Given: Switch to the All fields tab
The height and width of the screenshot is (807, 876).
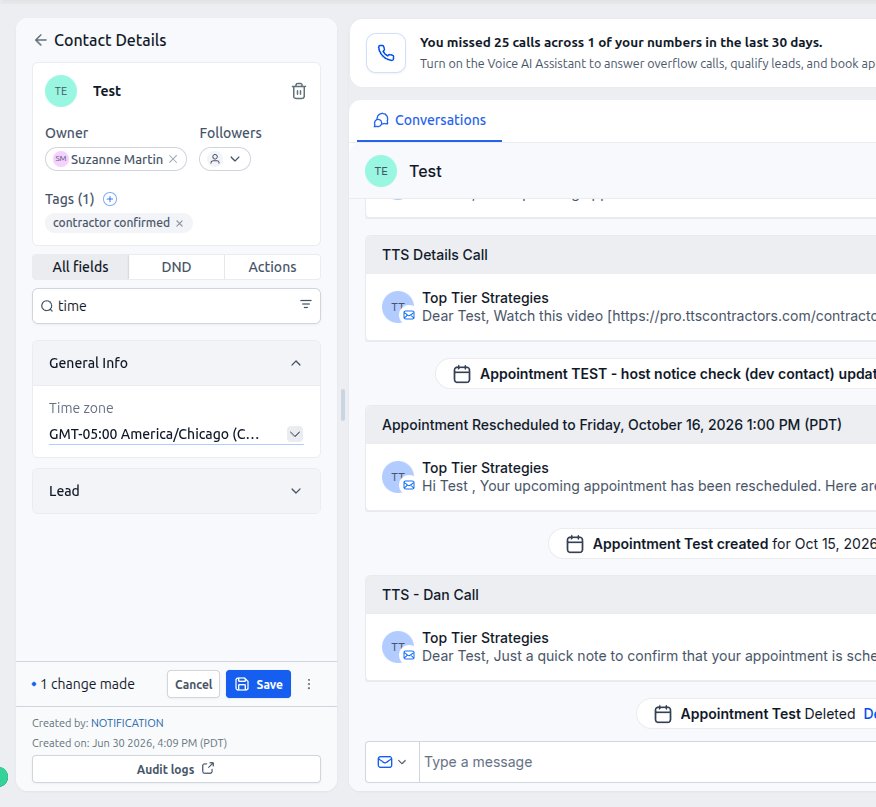Looking at the screenshot, I should pos(80,267).
